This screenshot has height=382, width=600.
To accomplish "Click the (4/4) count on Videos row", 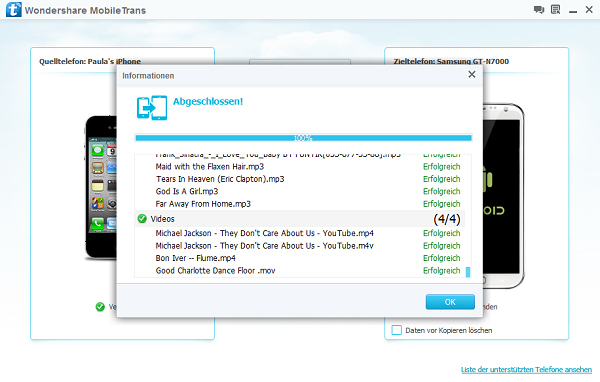I will (447, 219).
